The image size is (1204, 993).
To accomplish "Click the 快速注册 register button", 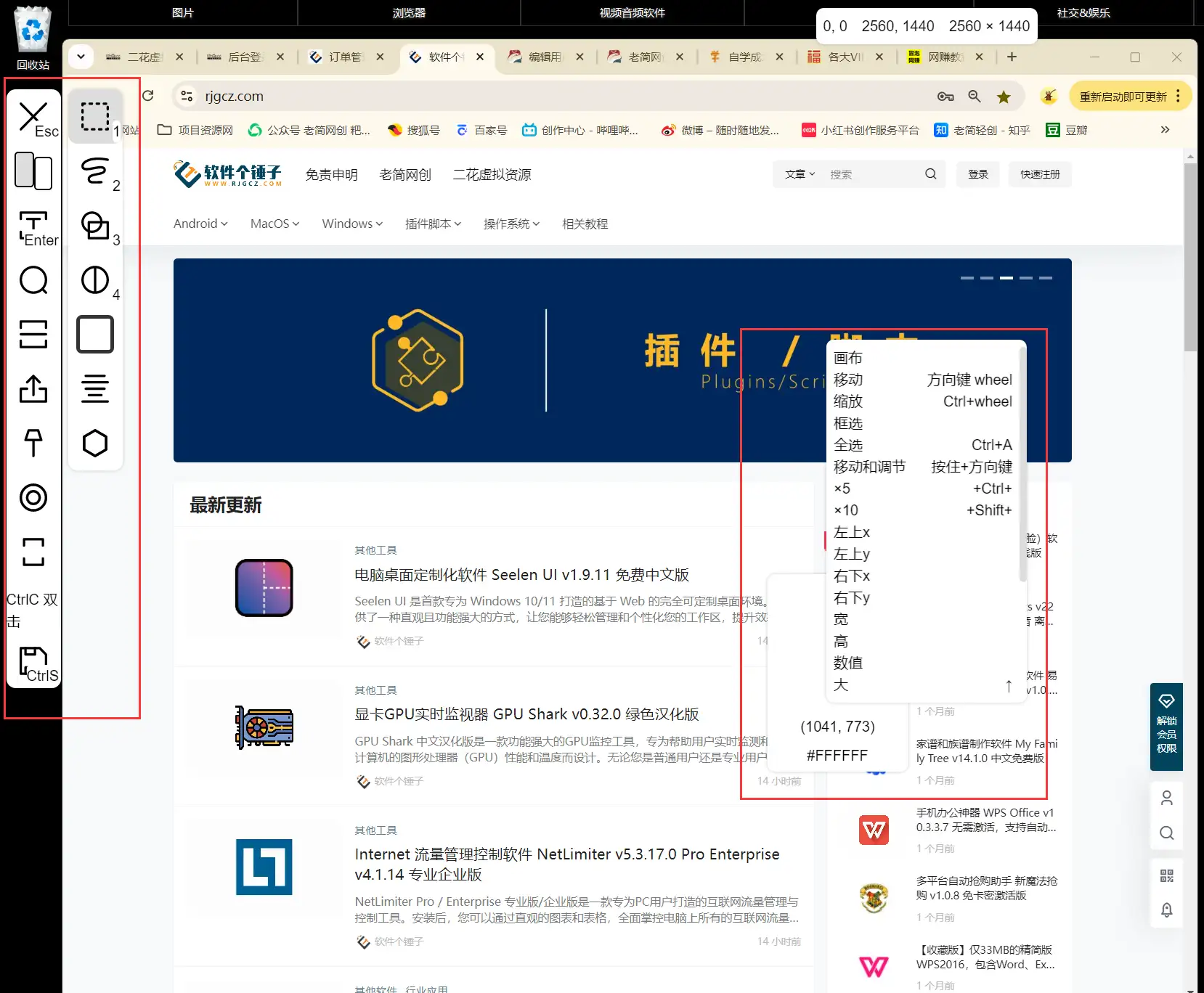I will (x=1040, y=174).
